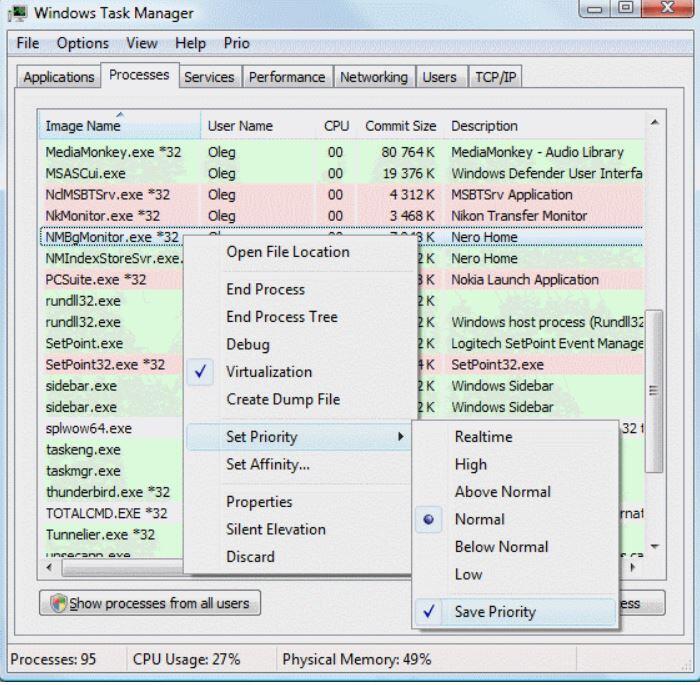Switch to the TCP/IP tab

coord(495,77)
